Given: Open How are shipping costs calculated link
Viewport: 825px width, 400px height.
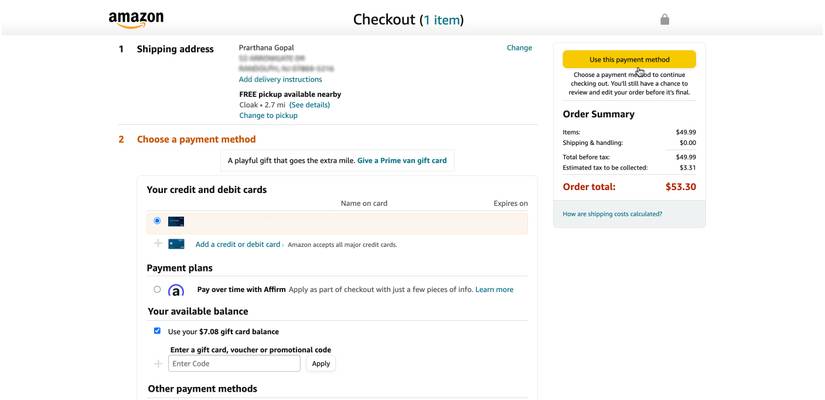Looking at the screenshot, I should 612,214.
